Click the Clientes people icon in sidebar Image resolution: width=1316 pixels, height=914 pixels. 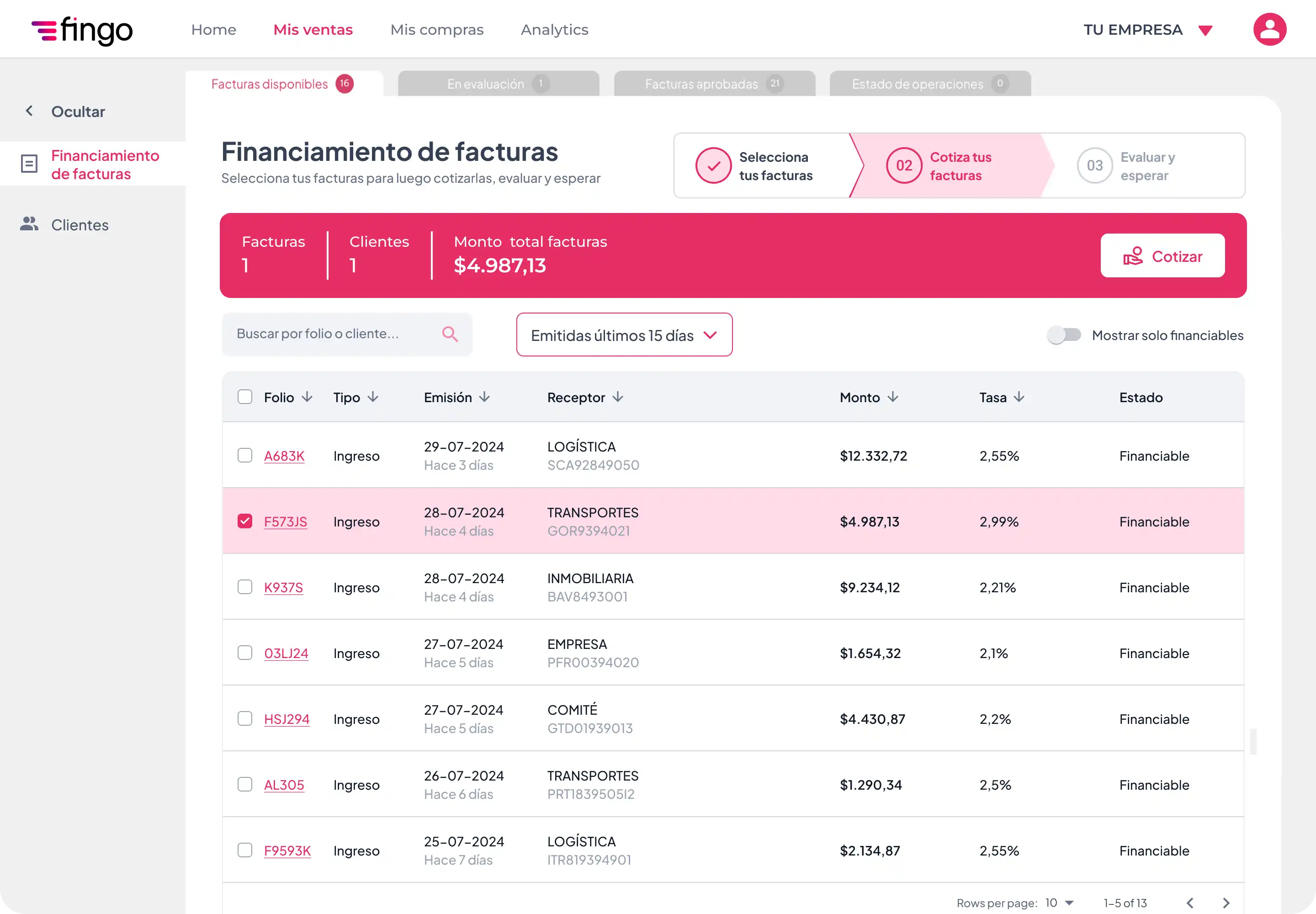(x=29, y=224)
